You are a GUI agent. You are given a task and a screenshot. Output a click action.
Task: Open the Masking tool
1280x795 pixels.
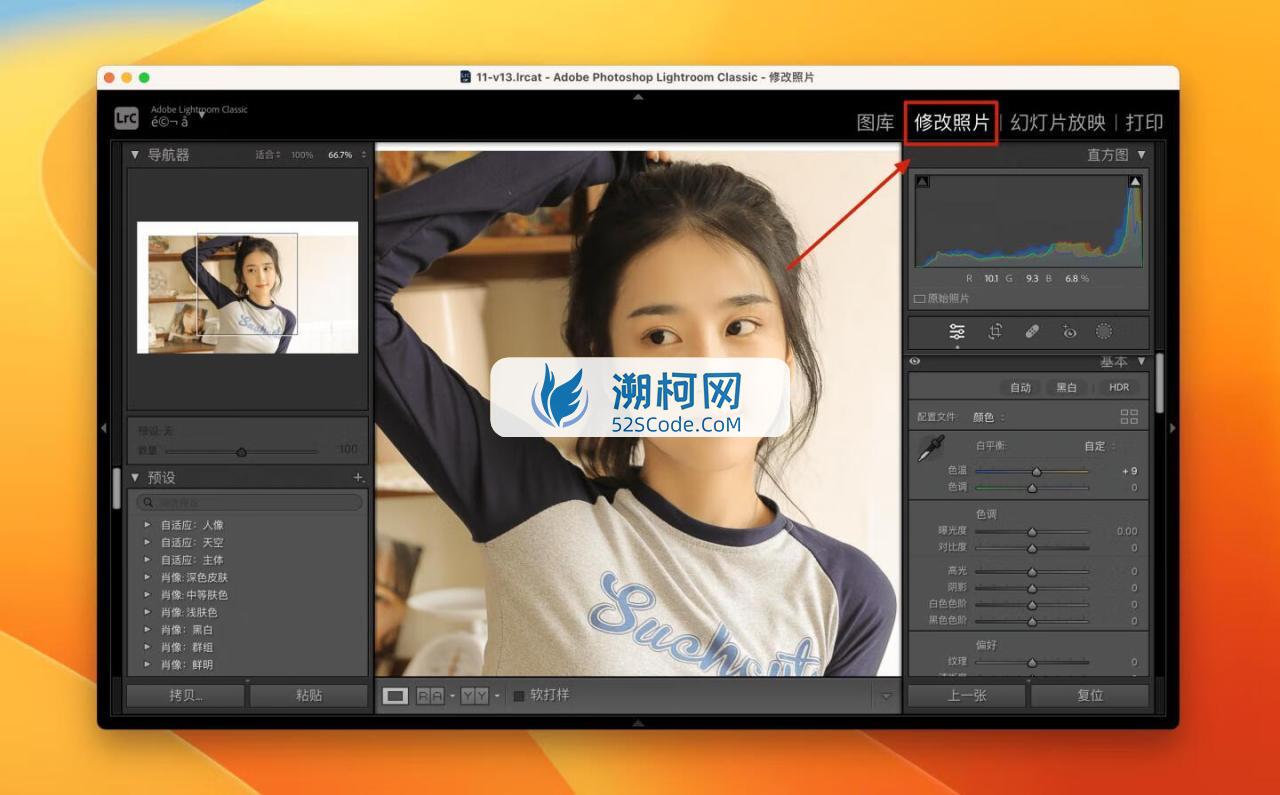[x=1104, y=332]
